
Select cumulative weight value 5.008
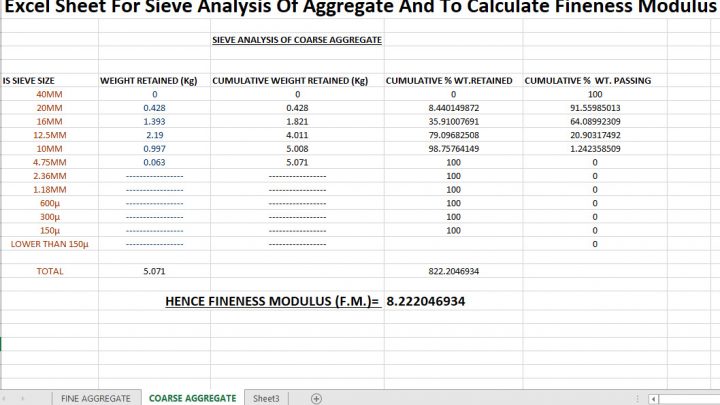[x=297, y=149]
